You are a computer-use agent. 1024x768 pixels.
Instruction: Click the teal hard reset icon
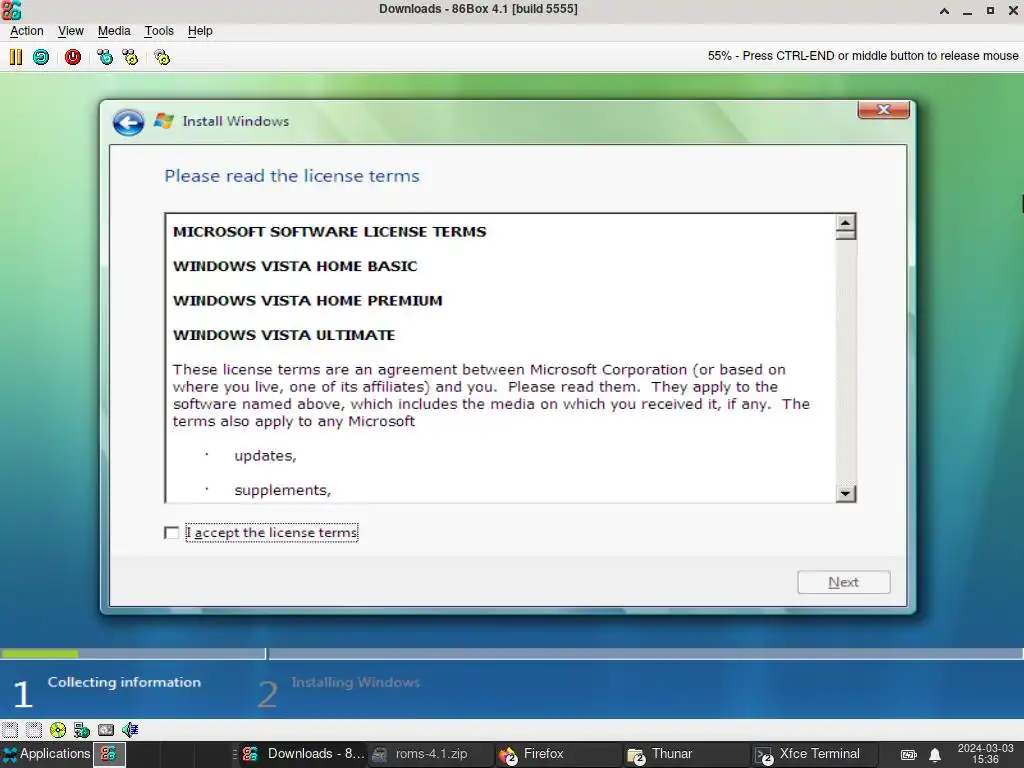[x=40, y=57]
